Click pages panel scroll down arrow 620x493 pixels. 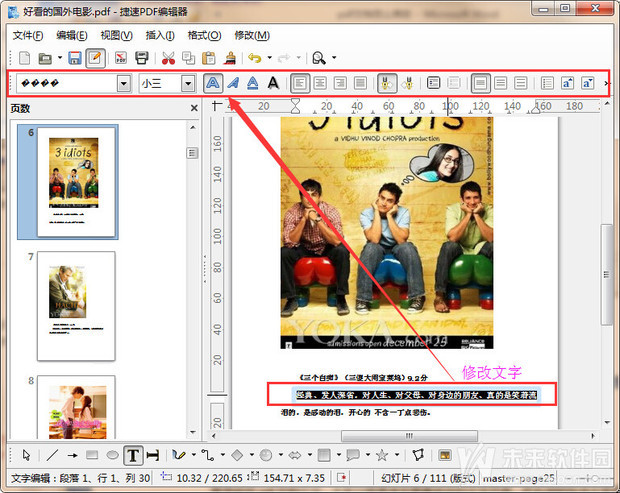193,432
